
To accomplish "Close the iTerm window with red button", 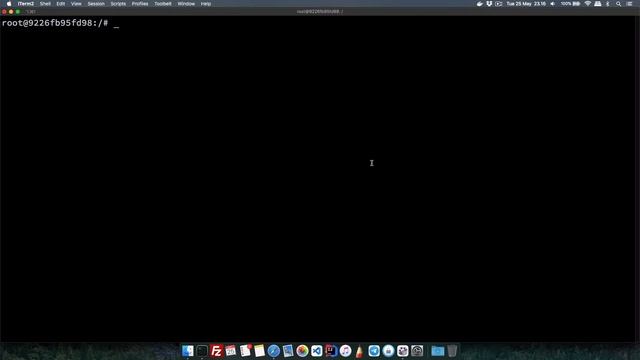I will click(4, 11).
